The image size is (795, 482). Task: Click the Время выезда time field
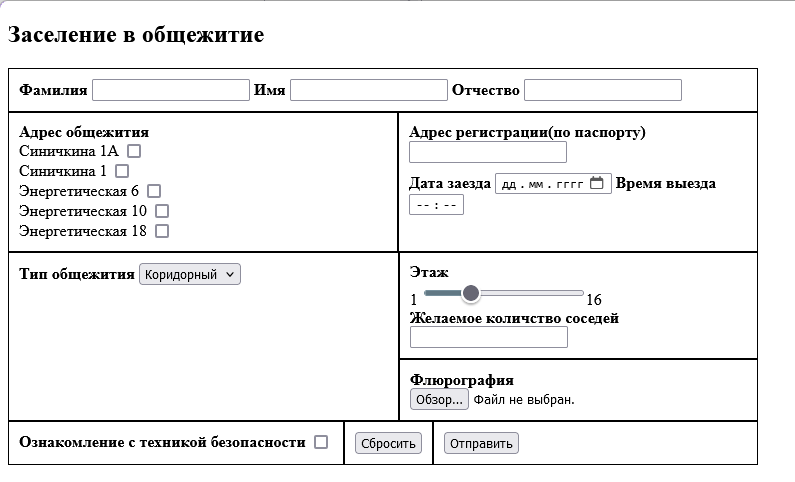click(436, 204)
